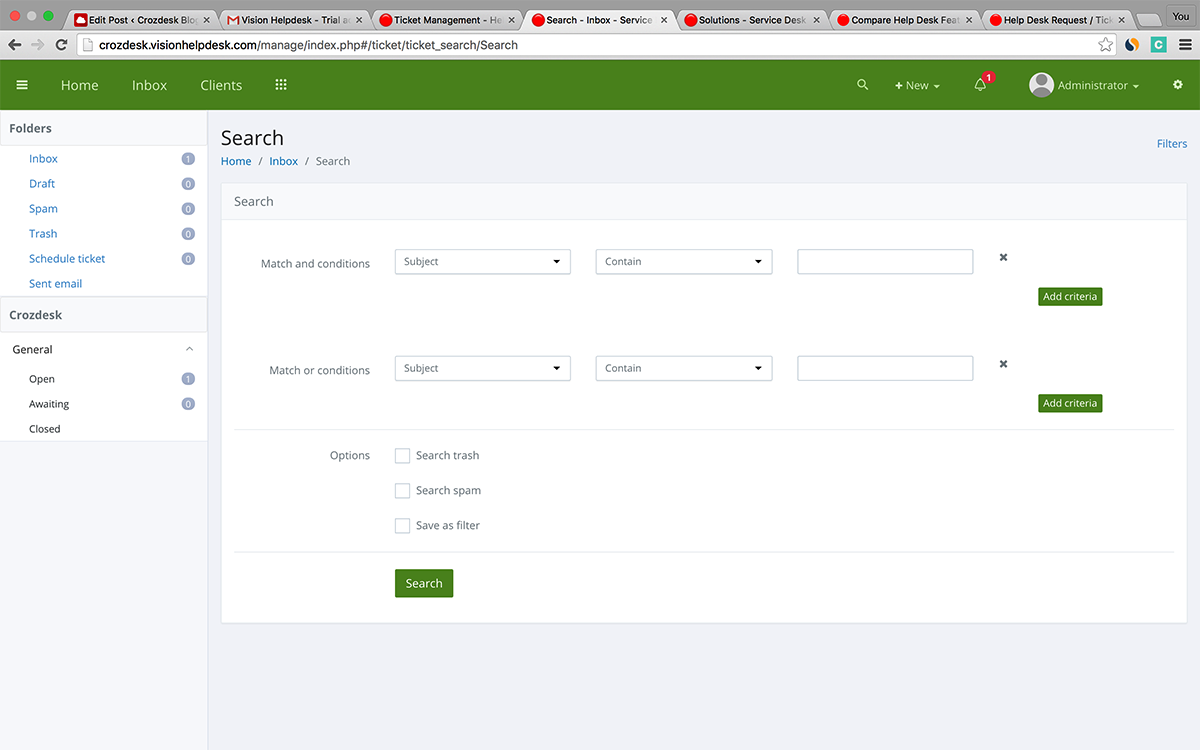
Task: Open the Subject dropdown in Match and conditions
Action: pos(482,262)
